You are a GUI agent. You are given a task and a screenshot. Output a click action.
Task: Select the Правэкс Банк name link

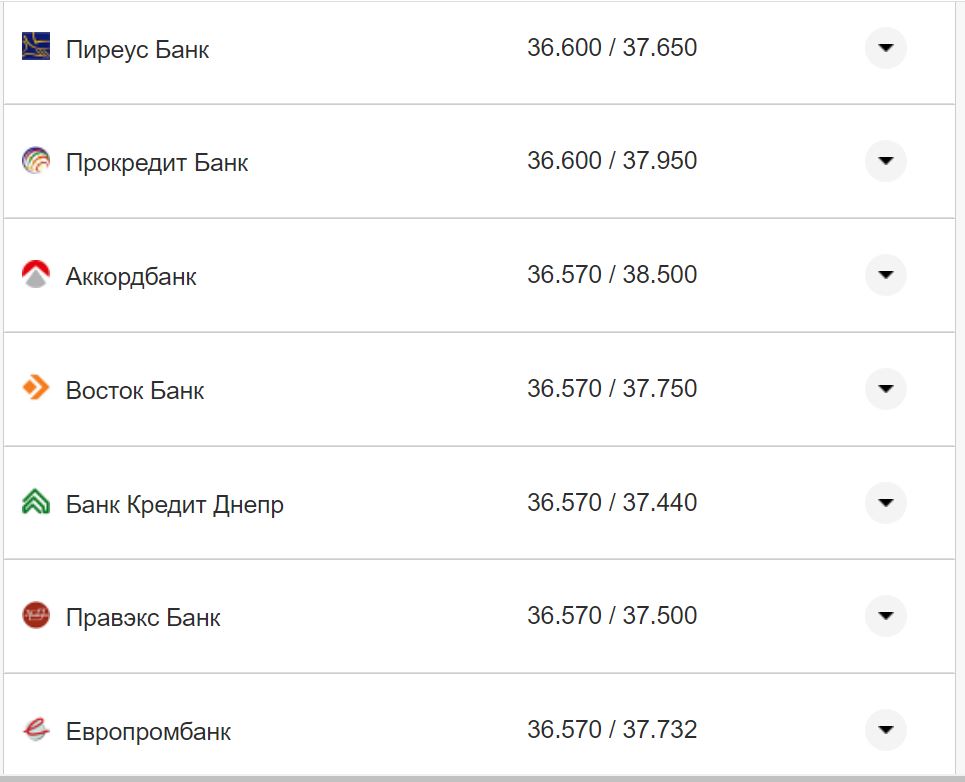141,617
